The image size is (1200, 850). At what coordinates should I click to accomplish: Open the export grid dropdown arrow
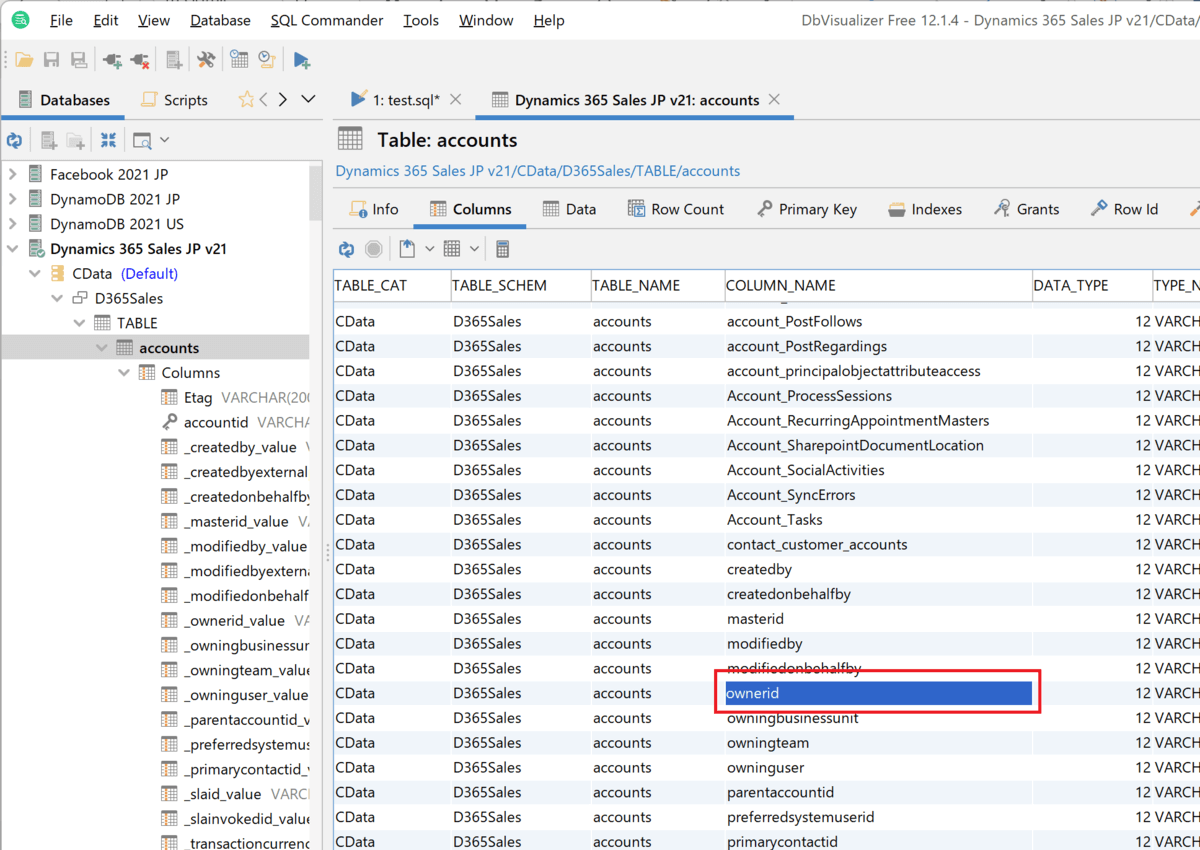click(x=430, y=249)
